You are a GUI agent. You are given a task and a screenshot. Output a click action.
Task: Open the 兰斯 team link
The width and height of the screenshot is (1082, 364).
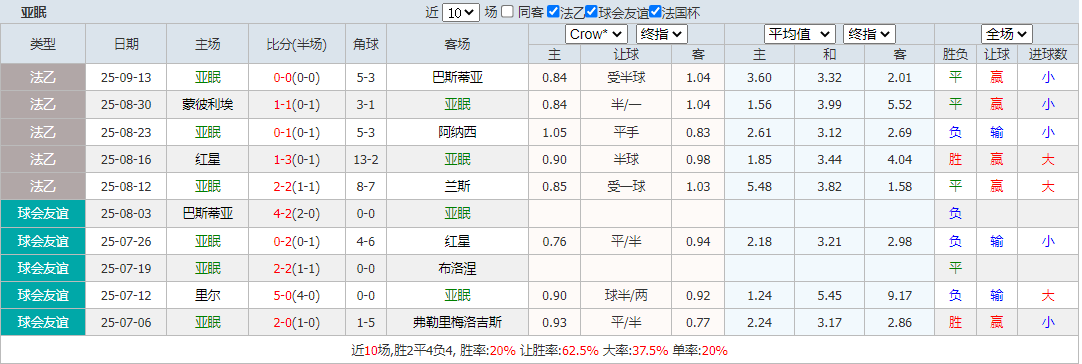point(458,186)
